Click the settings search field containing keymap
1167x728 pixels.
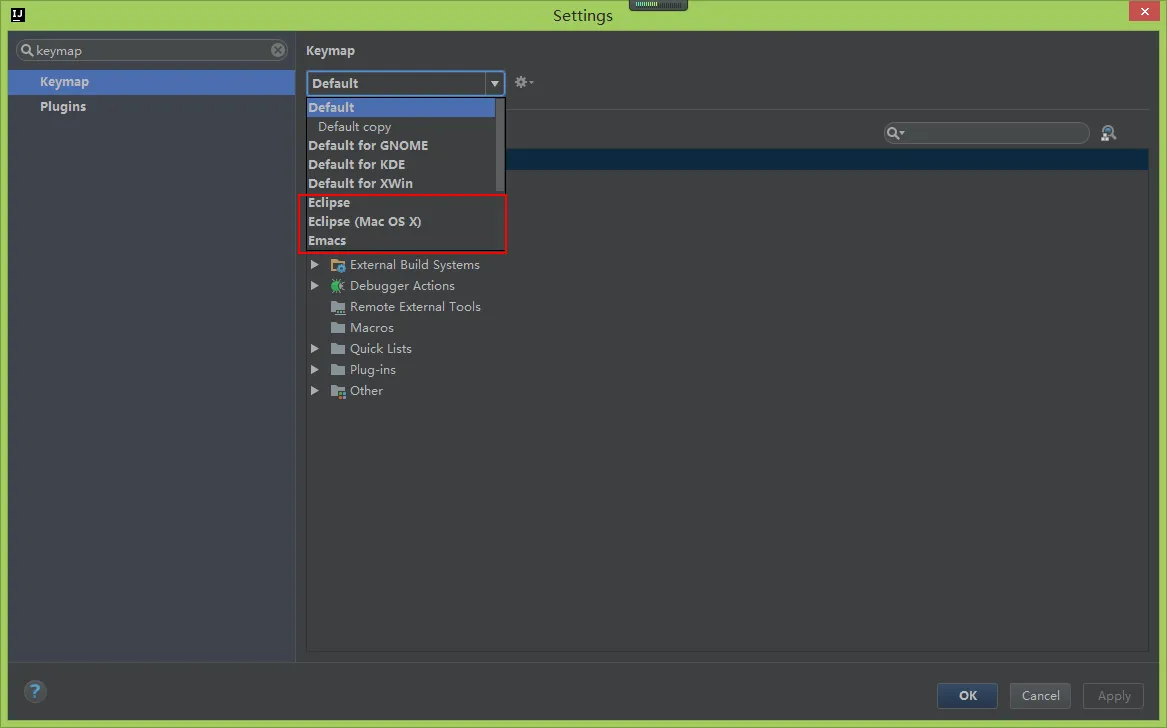tap(152, 50)
